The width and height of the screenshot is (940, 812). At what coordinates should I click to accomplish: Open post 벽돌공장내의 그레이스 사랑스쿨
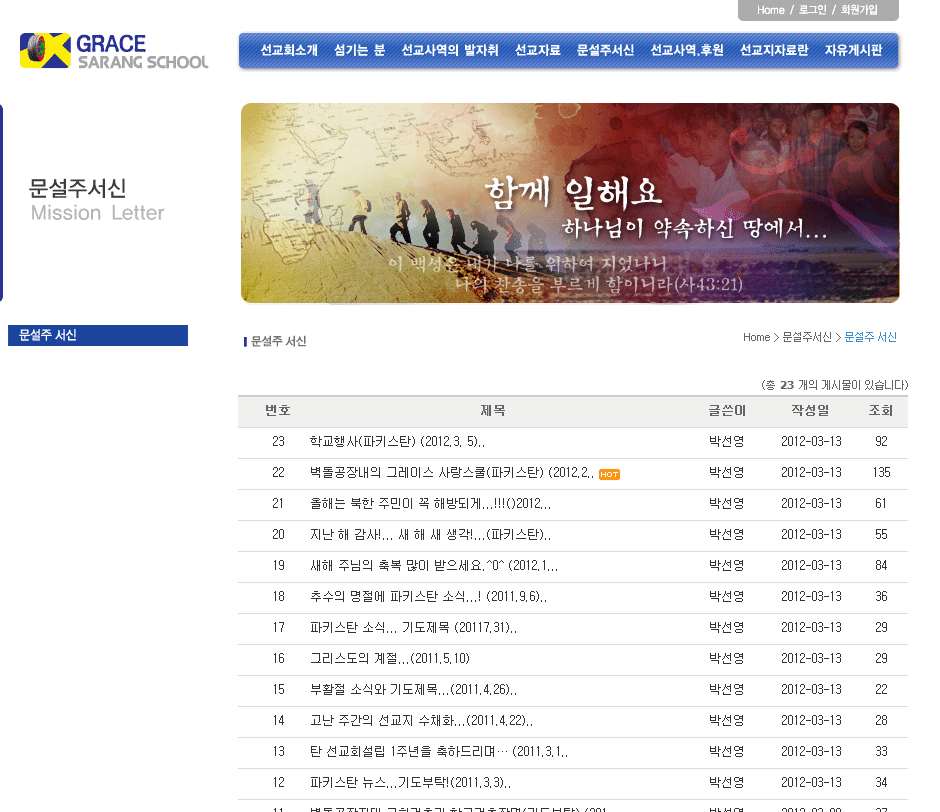452,473
